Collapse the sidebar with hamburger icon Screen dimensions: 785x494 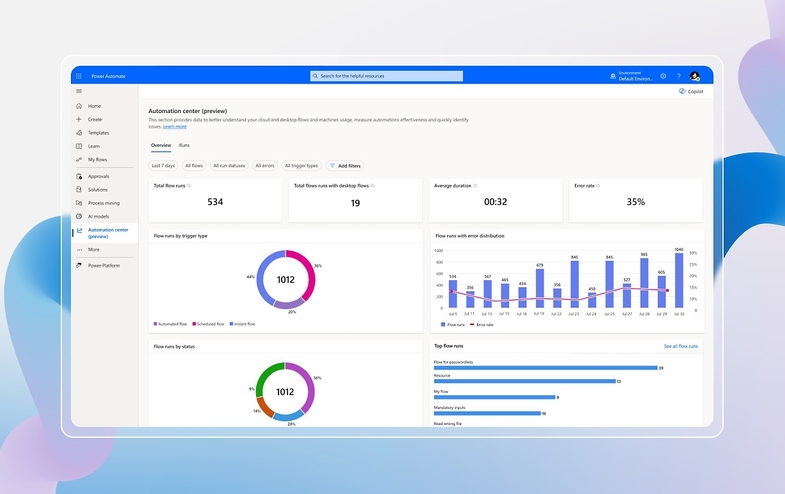pos(79,91)
